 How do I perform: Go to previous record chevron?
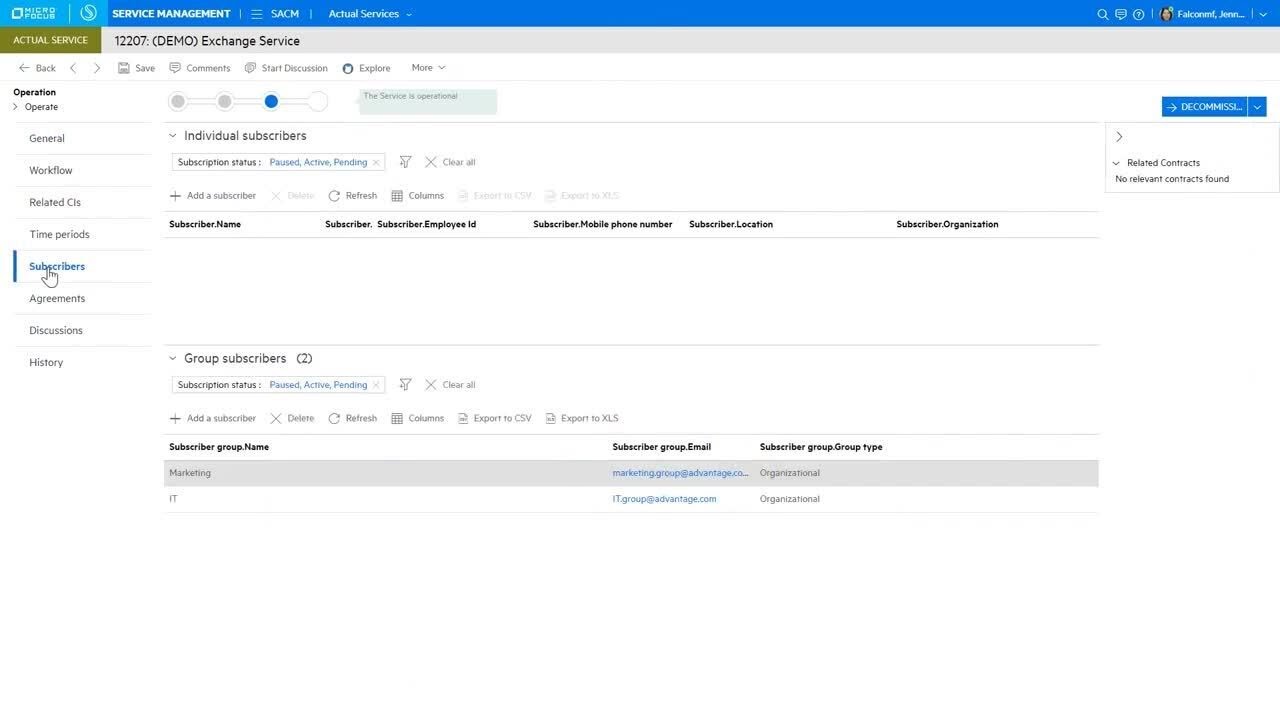(x=73, y=68)
